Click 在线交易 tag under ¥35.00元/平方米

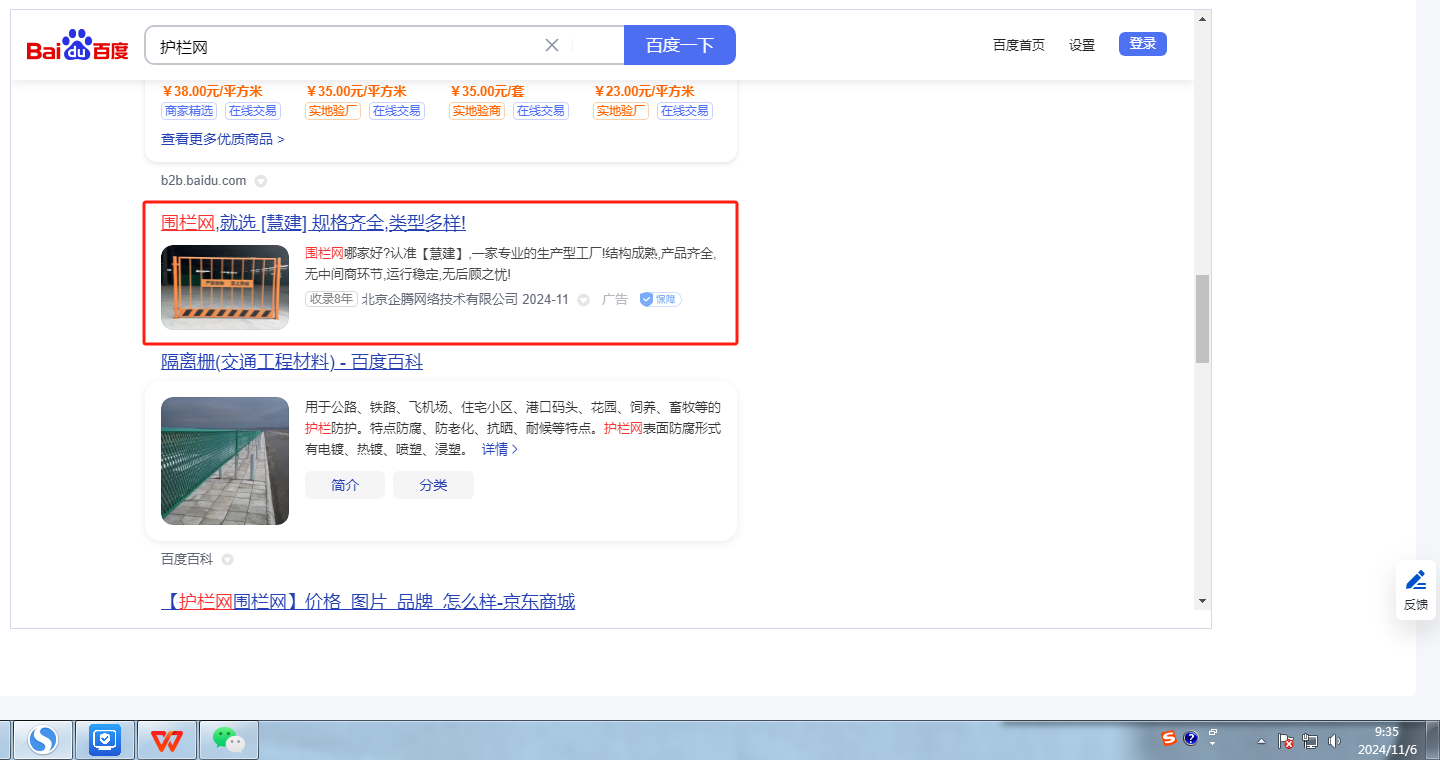397,111
